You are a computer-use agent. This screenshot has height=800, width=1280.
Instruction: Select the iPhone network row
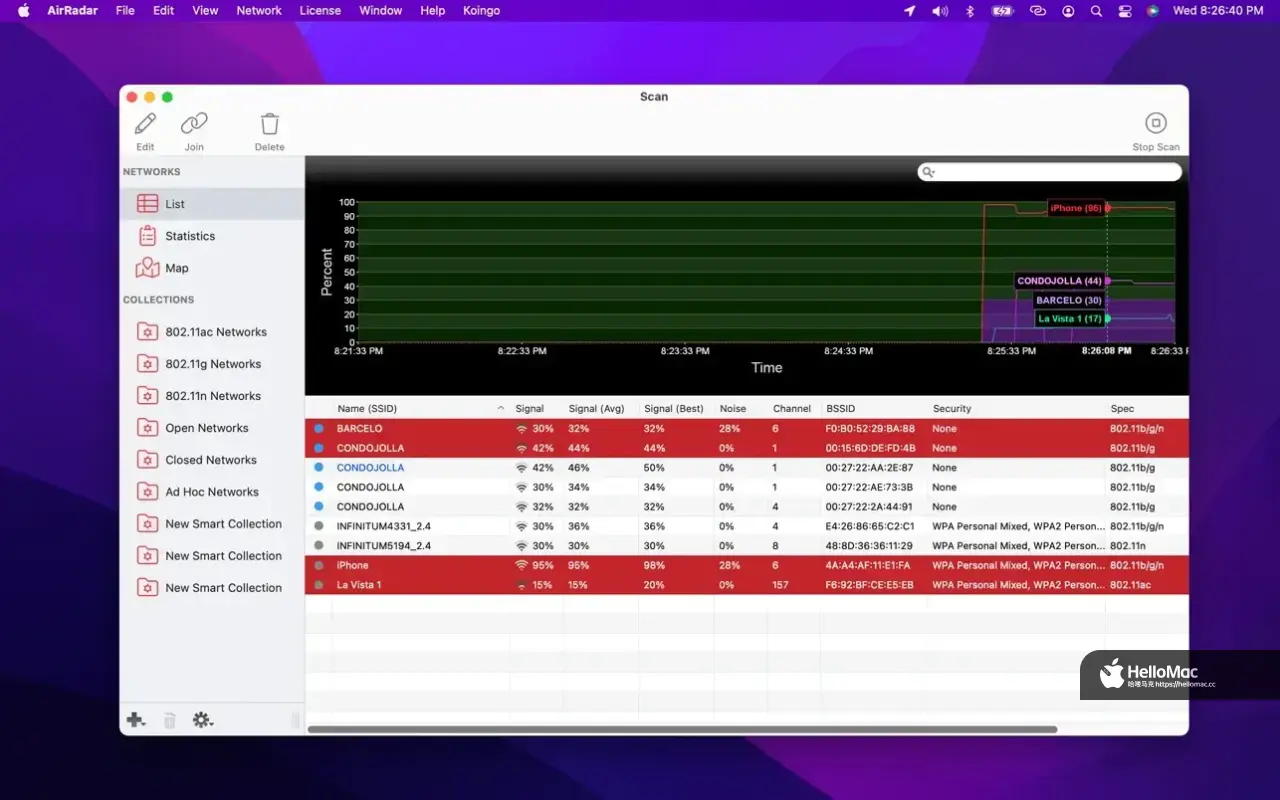coord(747,565)
